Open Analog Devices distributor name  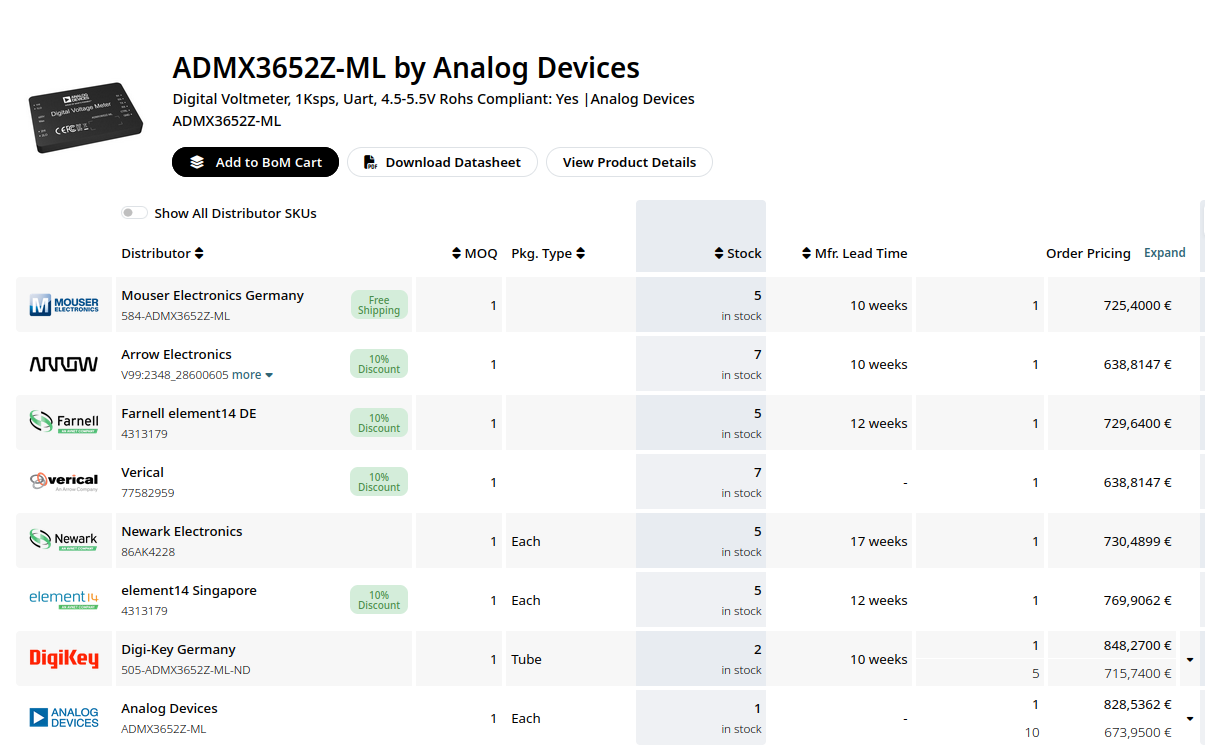tap(169, 708)
